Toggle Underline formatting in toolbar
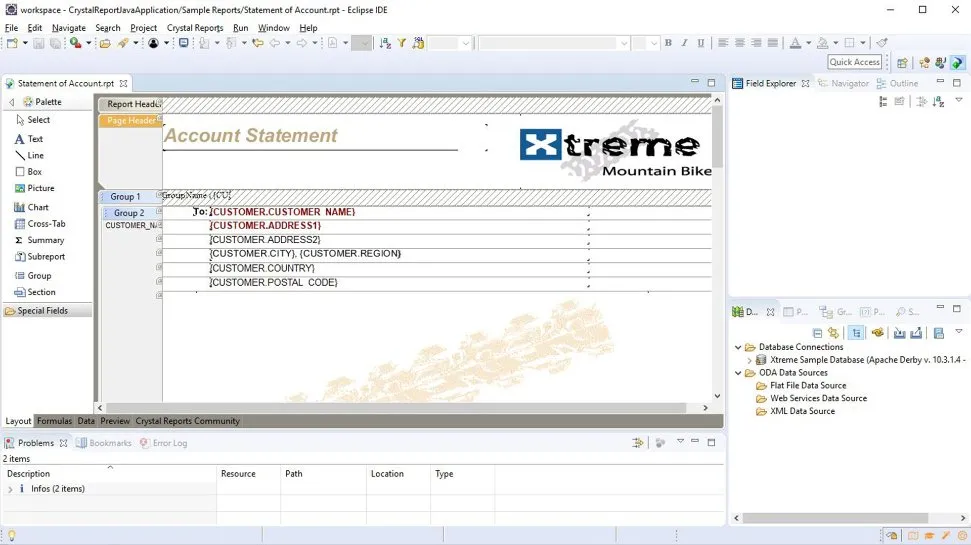Image resolution: width=971 pixels, height=545 pixels. 700,43
